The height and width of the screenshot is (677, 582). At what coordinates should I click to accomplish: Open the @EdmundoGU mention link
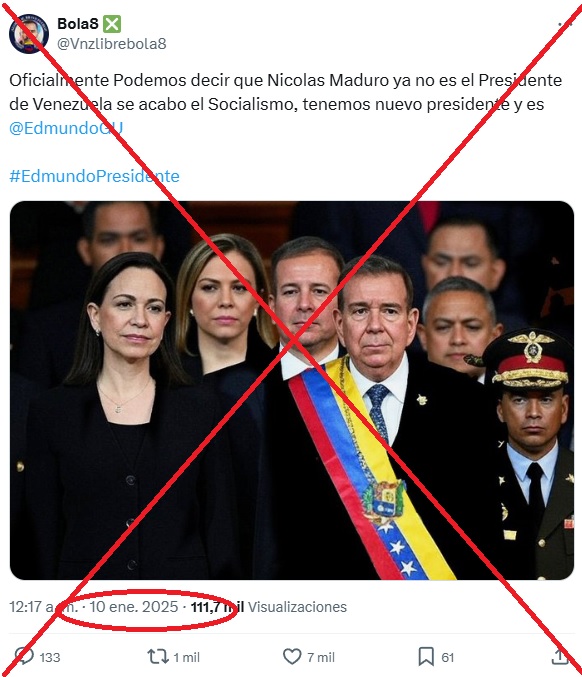point(66,128)
